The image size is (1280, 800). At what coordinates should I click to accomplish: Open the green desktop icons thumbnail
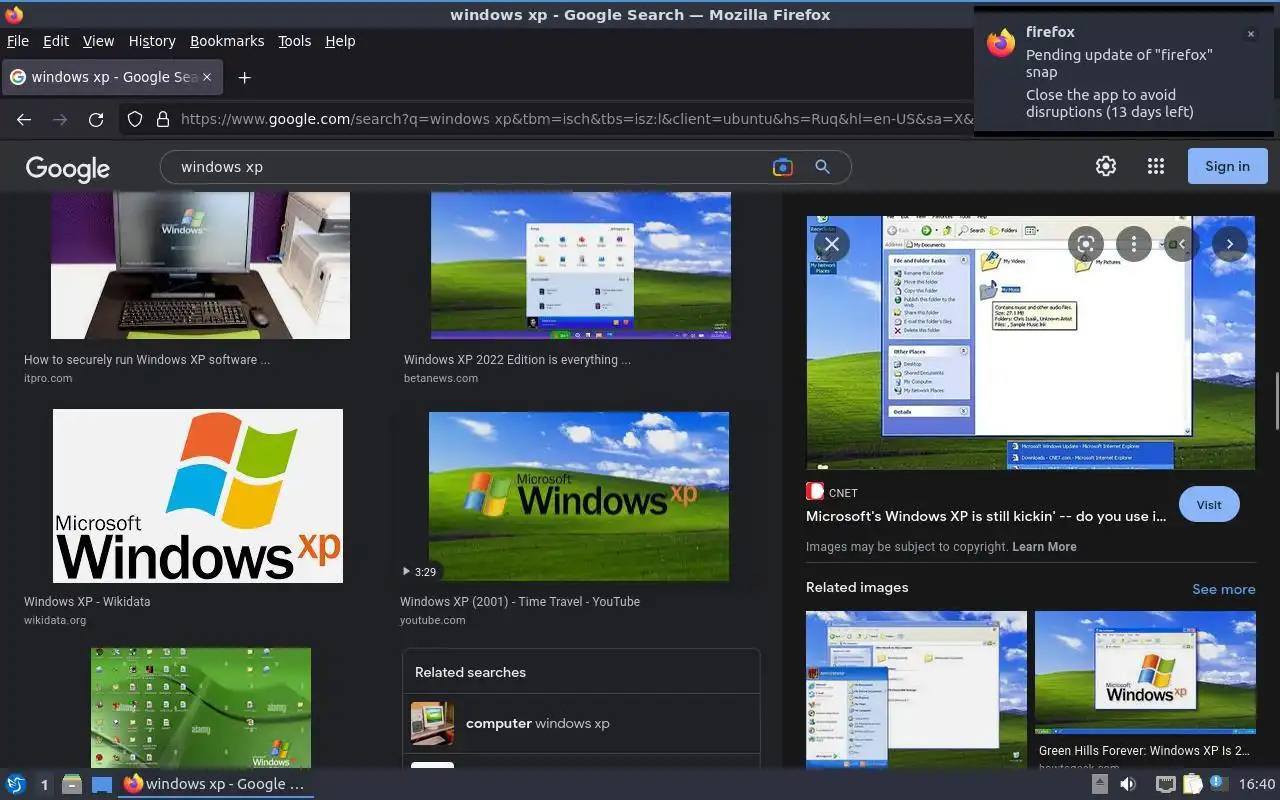201,707
